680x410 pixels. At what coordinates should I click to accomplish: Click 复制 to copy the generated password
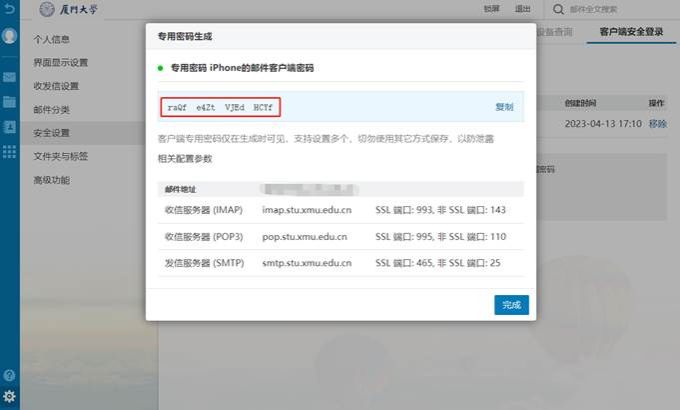point(504,106)
